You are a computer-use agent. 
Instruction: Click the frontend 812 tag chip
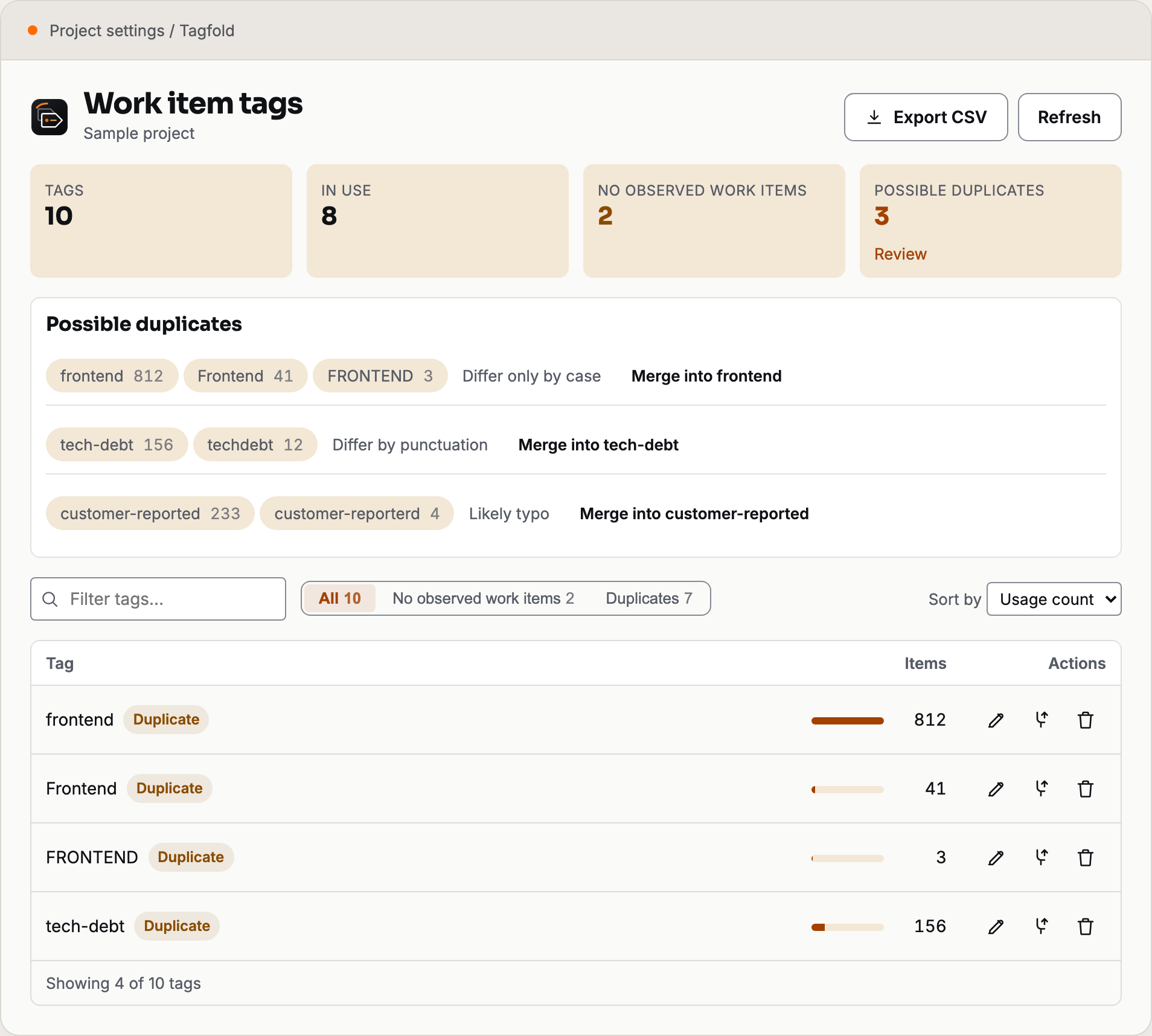click(112, 376)
